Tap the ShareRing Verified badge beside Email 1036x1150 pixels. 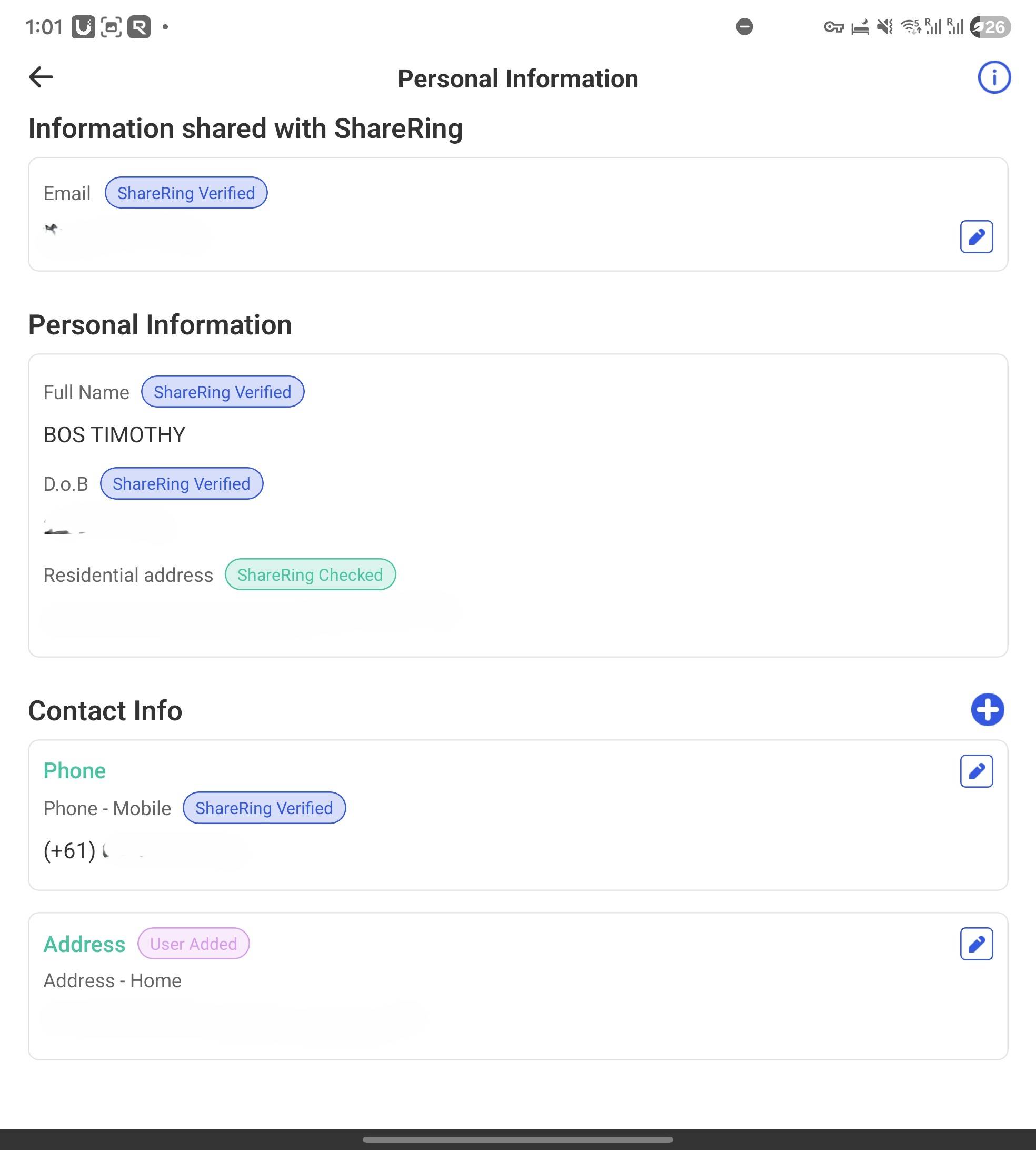[186, 193]
